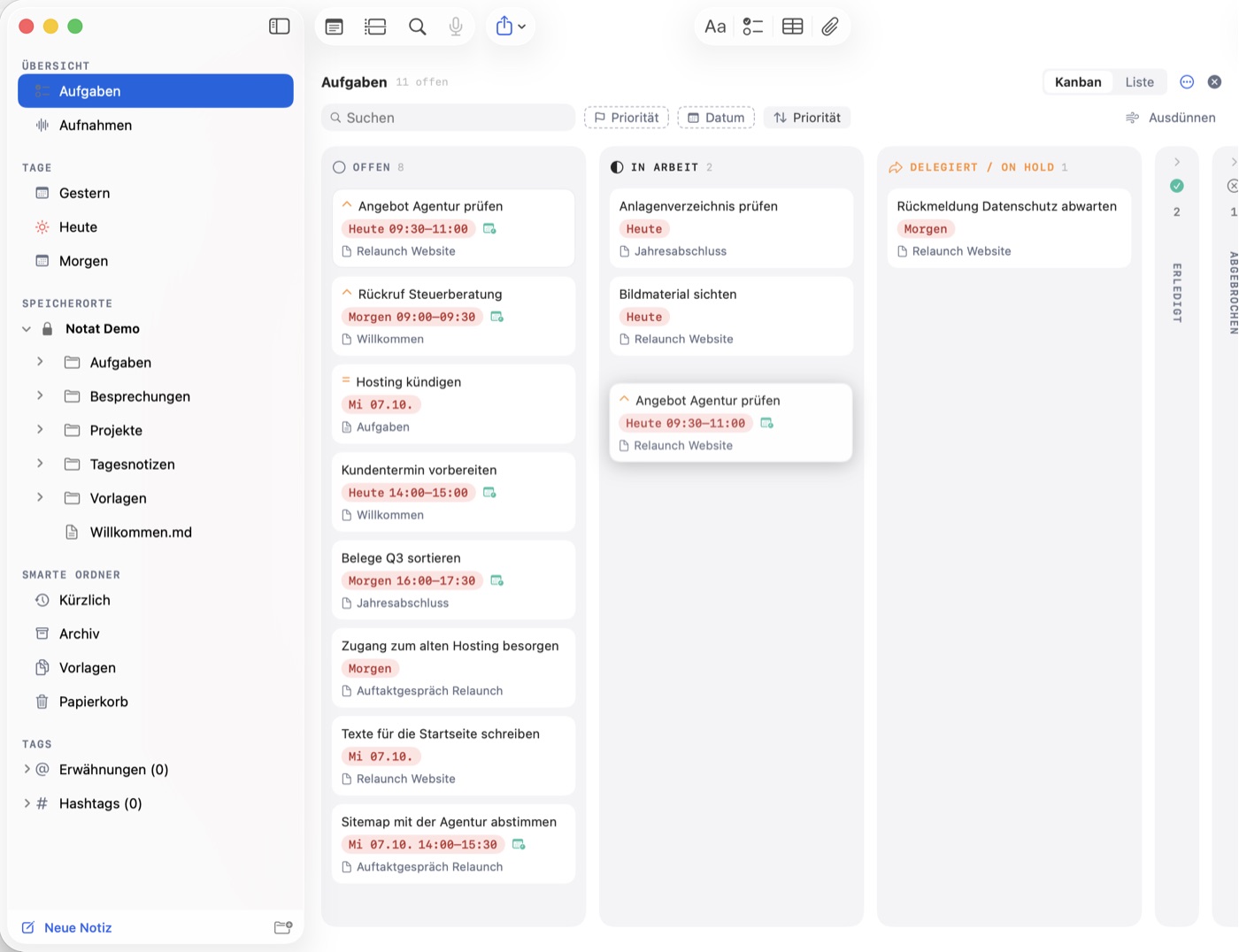Screen dimensions: 1239x952
Task: Expand the Erwähnungen tag group
Action: tap(27, 770)
